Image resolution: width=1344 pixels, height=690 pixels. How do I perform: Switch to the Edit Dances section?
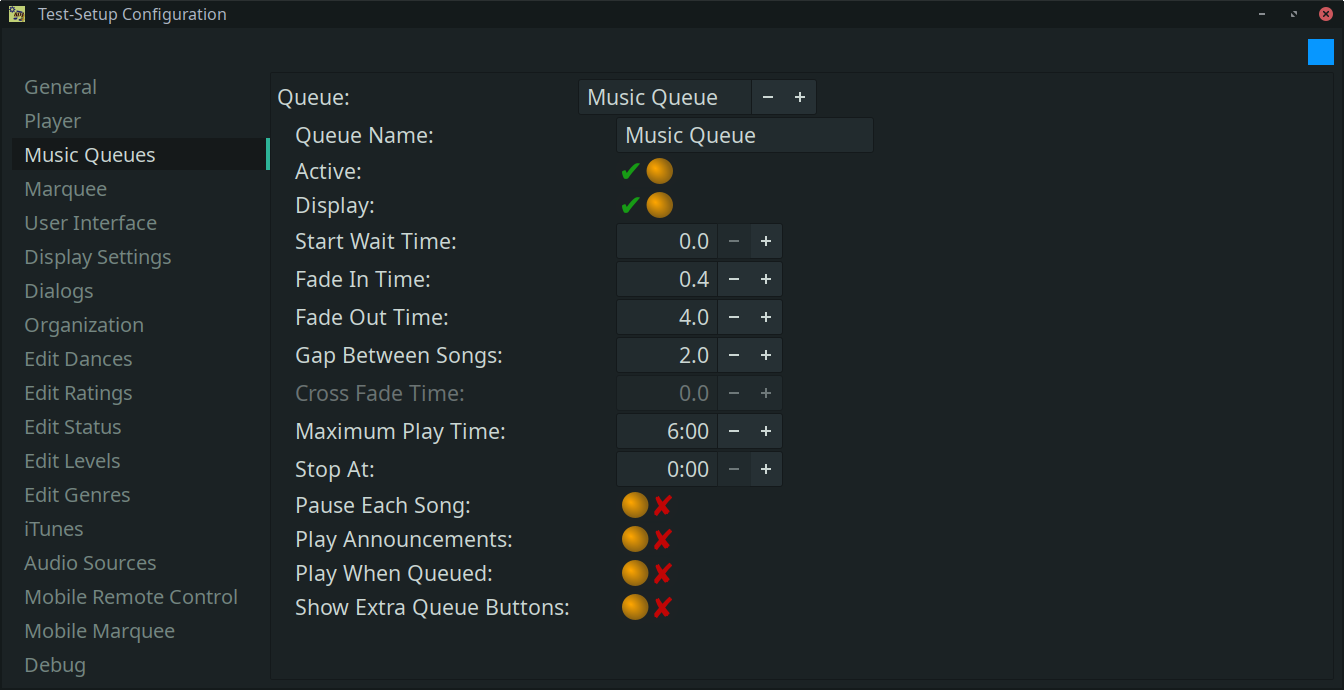tap(78, 359)
